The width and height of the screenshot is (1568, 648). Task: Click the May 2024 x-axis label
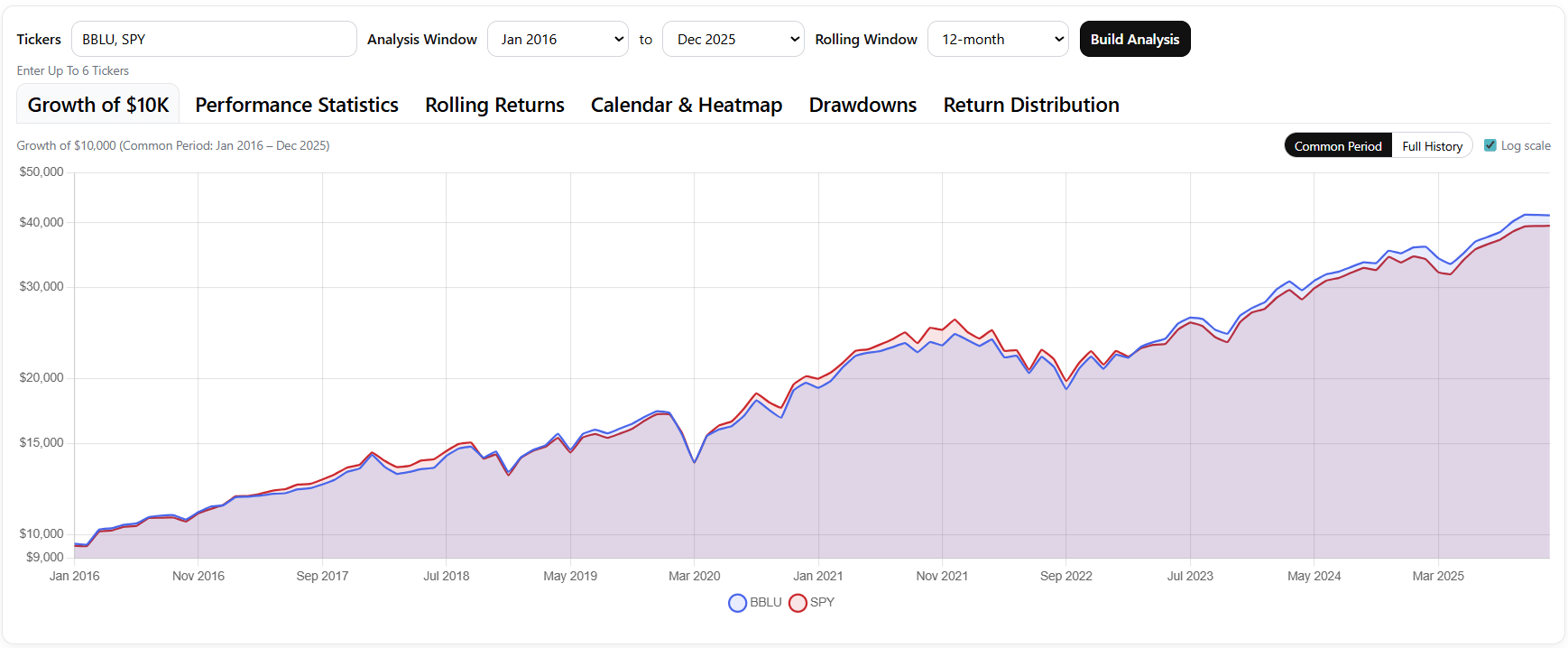click(1314, 576)
